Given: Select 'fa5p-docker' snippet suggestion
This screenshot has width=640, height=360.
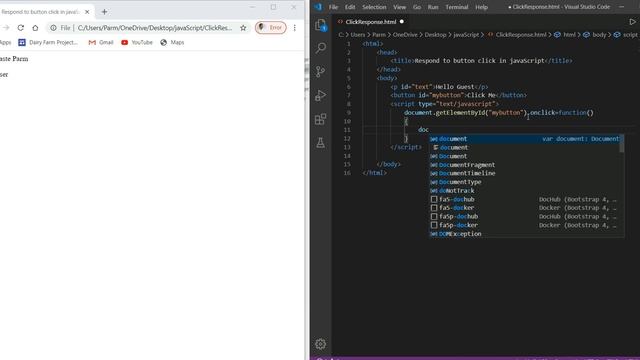Looking at the screenshot, I should coord(525,225).
